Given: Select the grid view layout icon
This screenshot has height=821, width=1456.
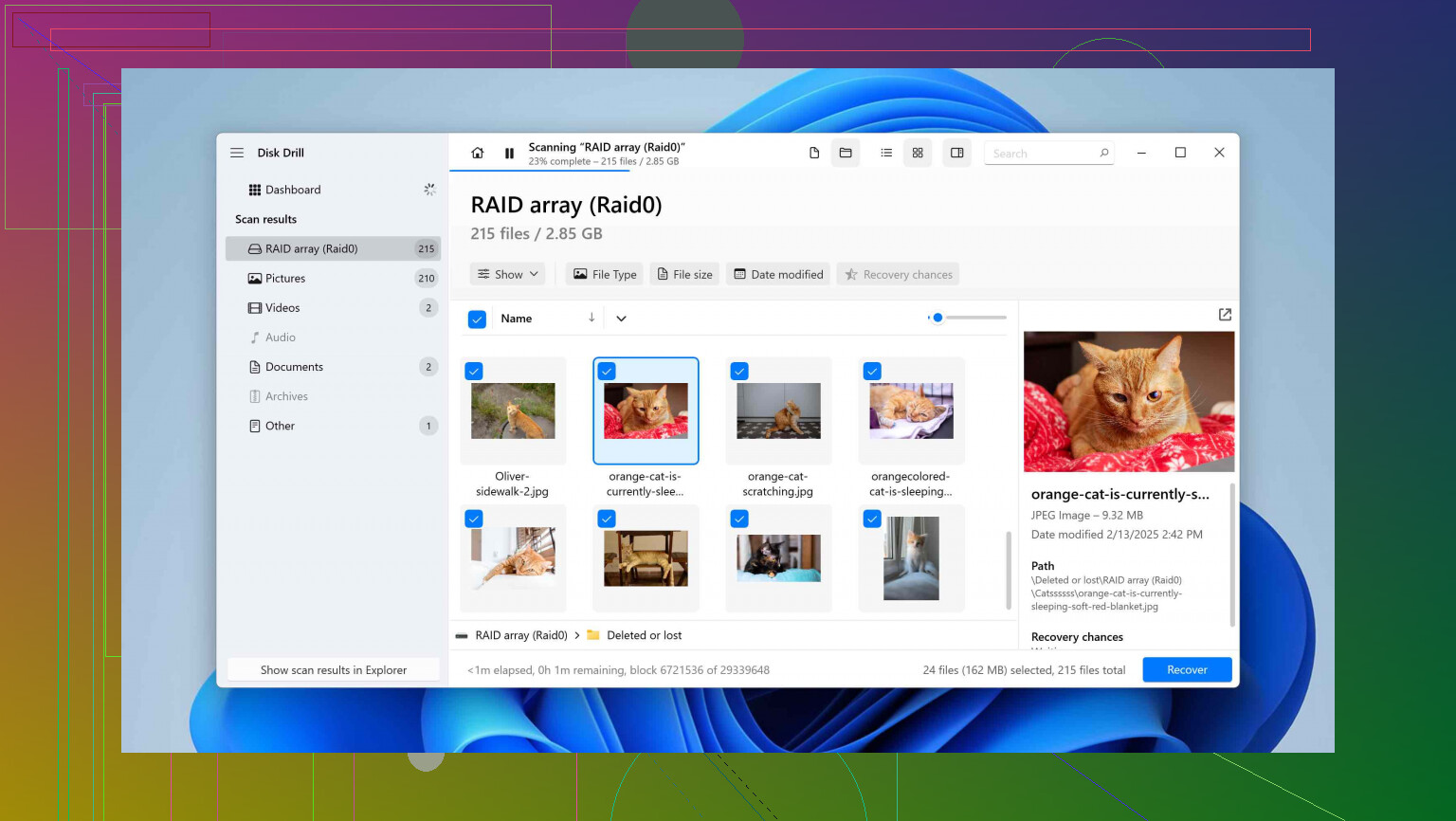Looking at the screenshot, I should [918, 153].
